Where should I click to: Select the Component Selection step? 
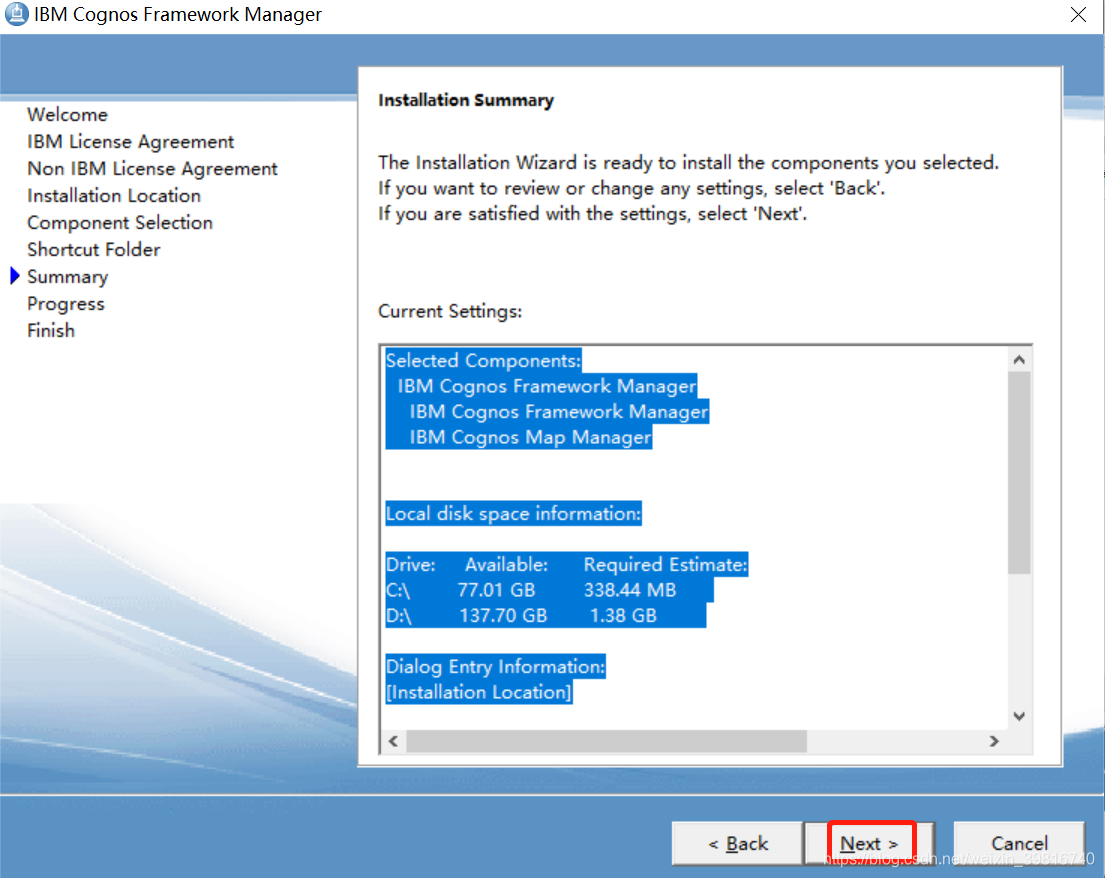[x=120, y=223]
